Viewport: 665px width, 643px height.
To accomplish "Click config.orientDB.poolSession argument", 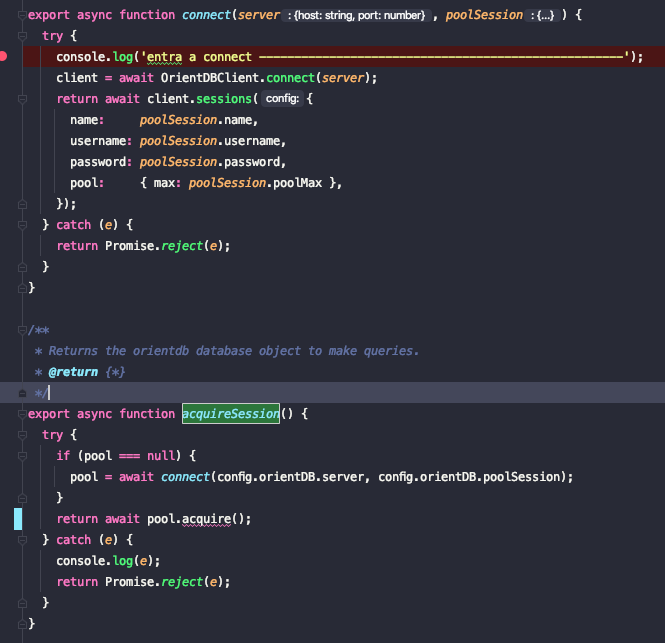I will [x=469, y=477].
